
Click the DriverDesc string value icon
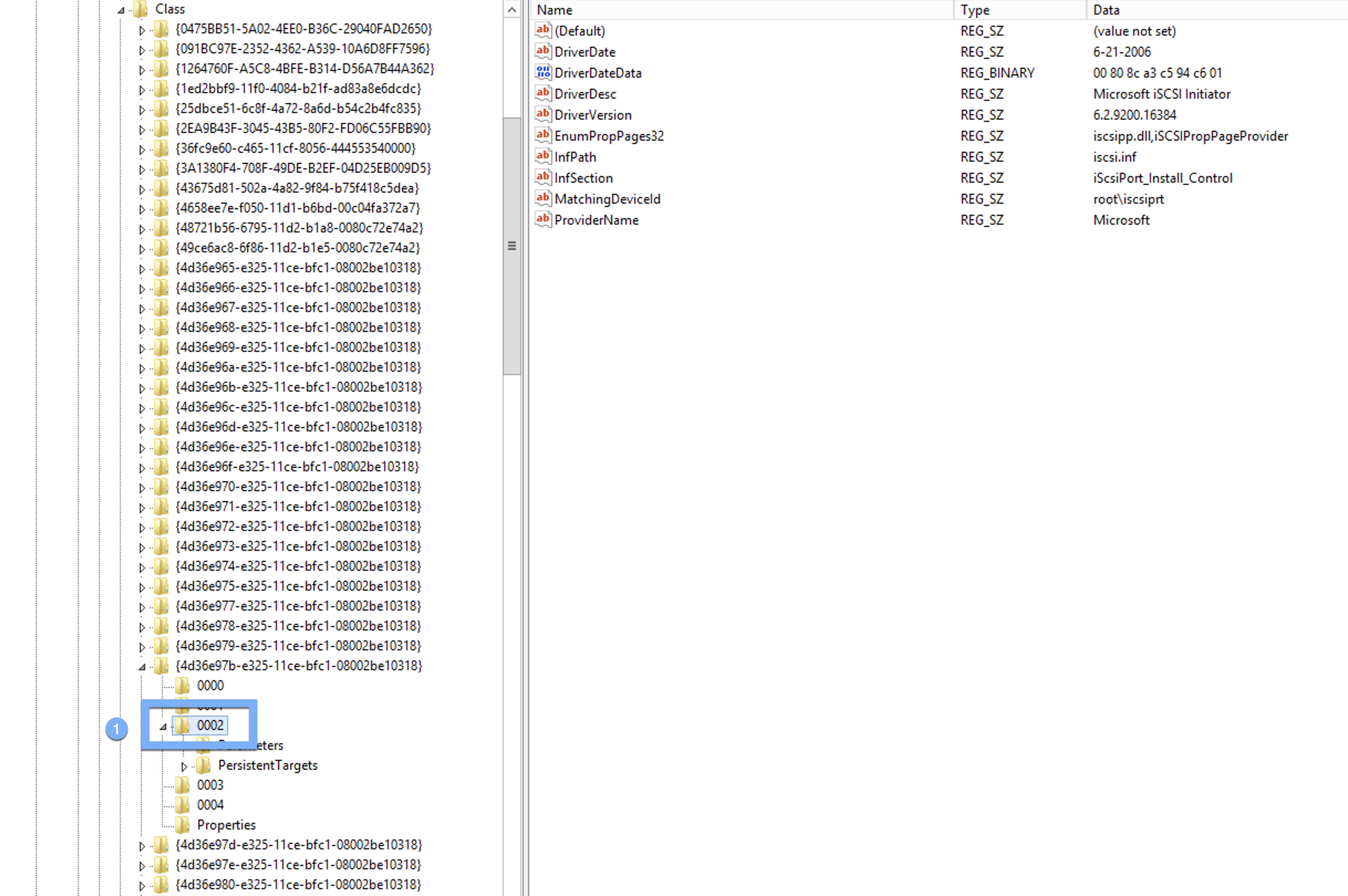543,93
